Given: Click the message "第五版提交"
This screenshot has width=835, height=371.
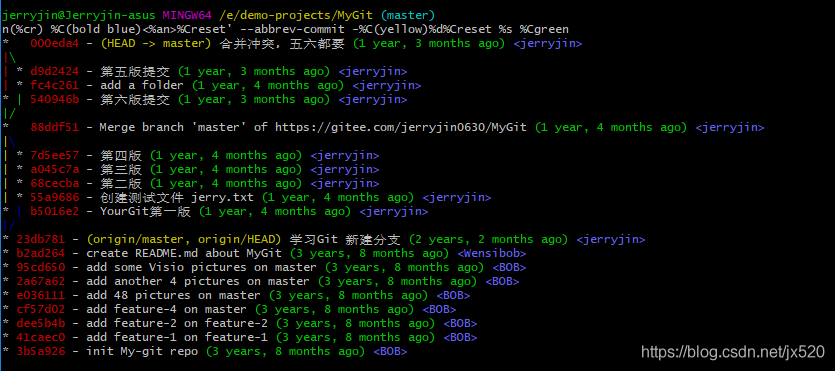Looking at the screenshot, I should 135,72.
